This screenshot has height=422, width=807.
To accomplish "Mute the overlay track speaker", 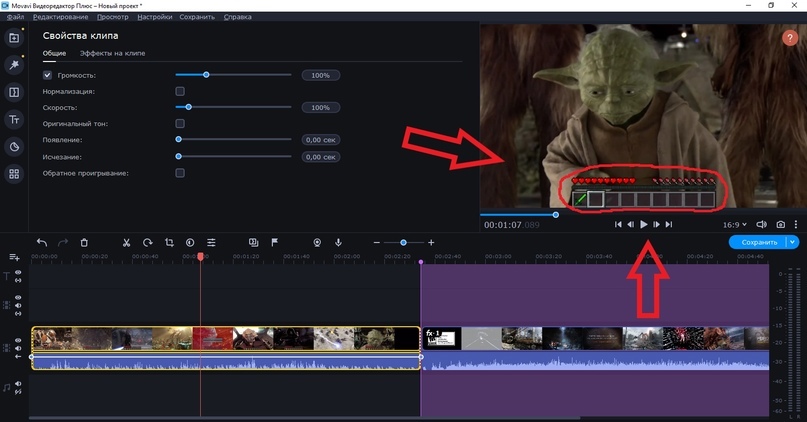I will coord(18,305).
